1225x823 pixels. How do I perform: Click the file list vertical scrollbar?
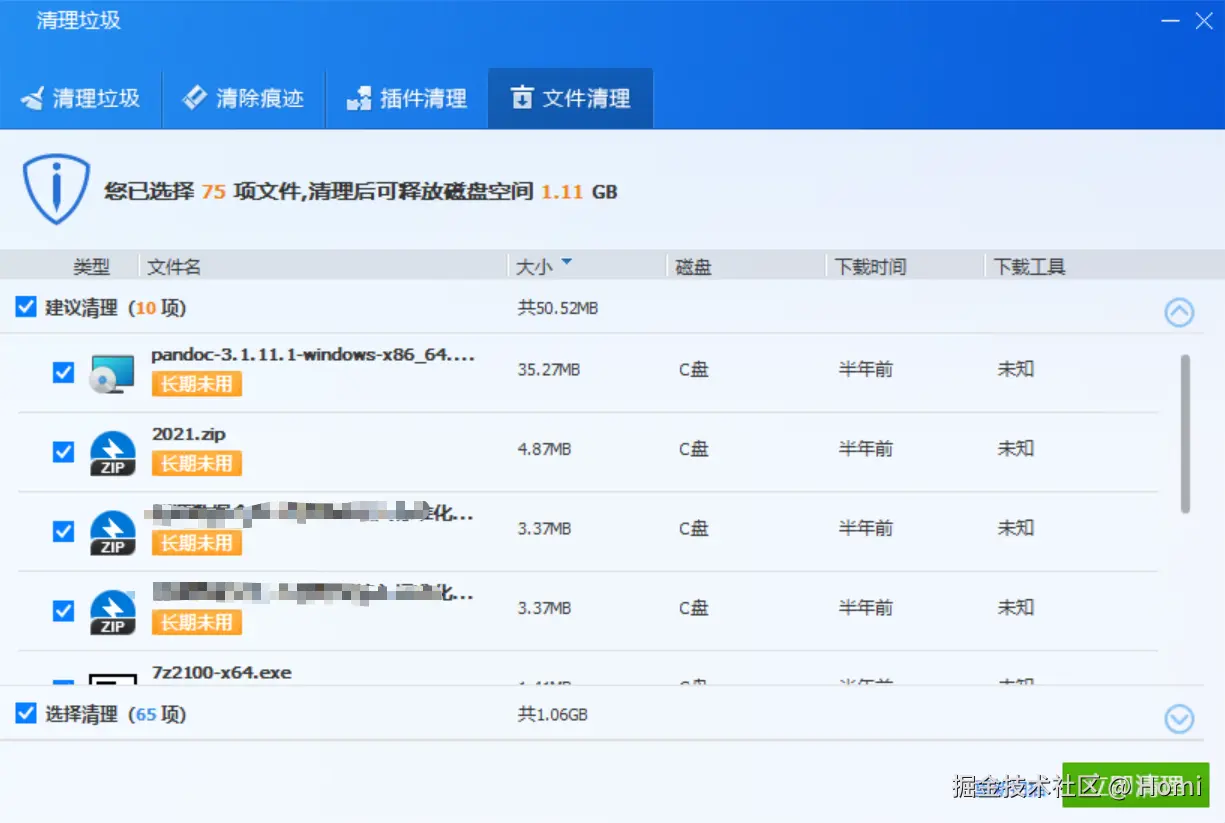(1186, 433)
